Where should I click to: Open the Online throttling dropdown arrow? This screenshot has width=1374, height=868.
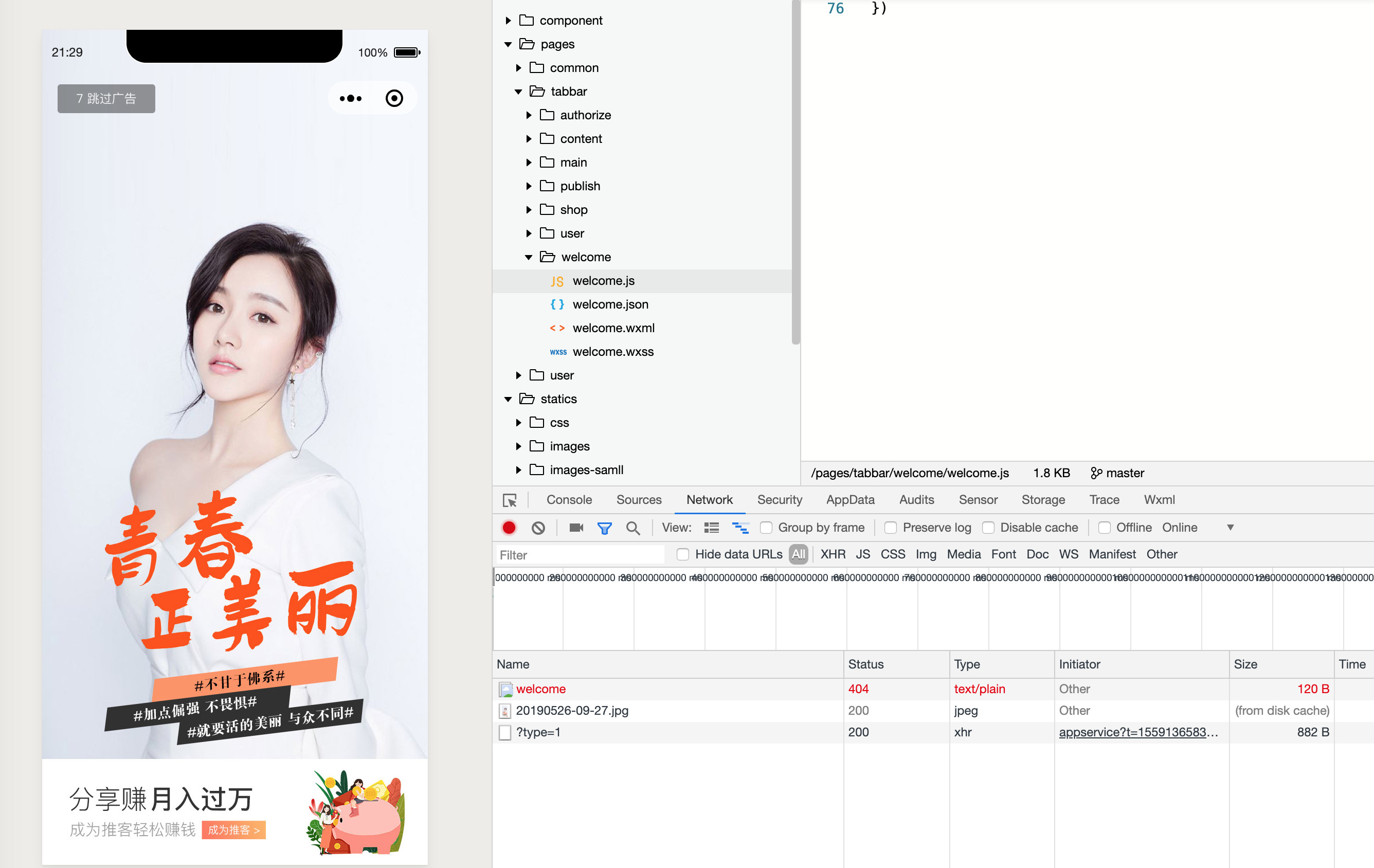point(1230,527)
